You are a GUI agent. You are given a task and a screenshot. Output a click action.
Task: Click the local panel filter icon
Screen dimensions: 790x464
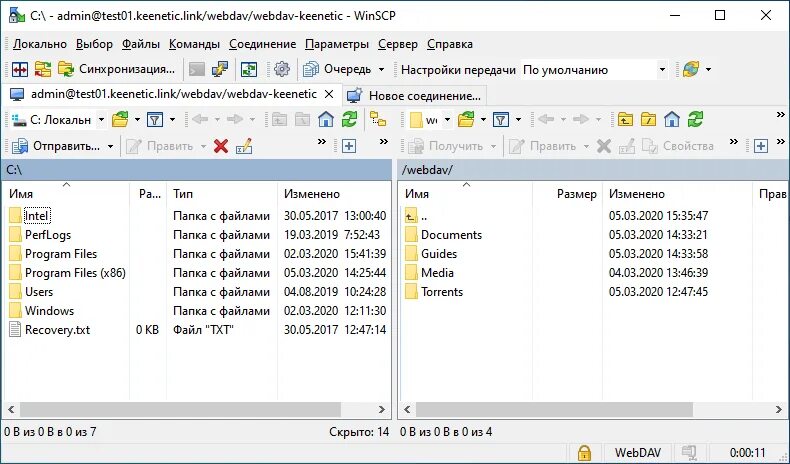point(155,119)
